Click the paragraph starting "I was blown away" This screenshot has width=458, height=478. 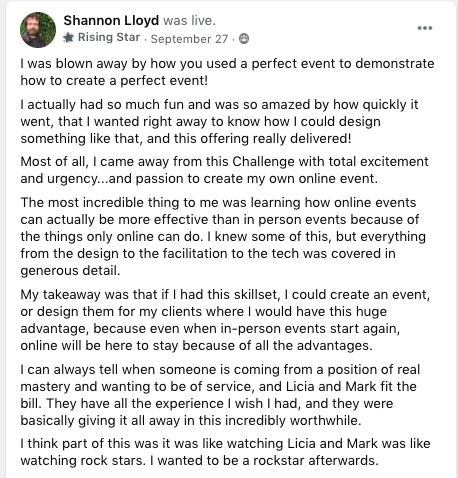[x=227, y=72]
